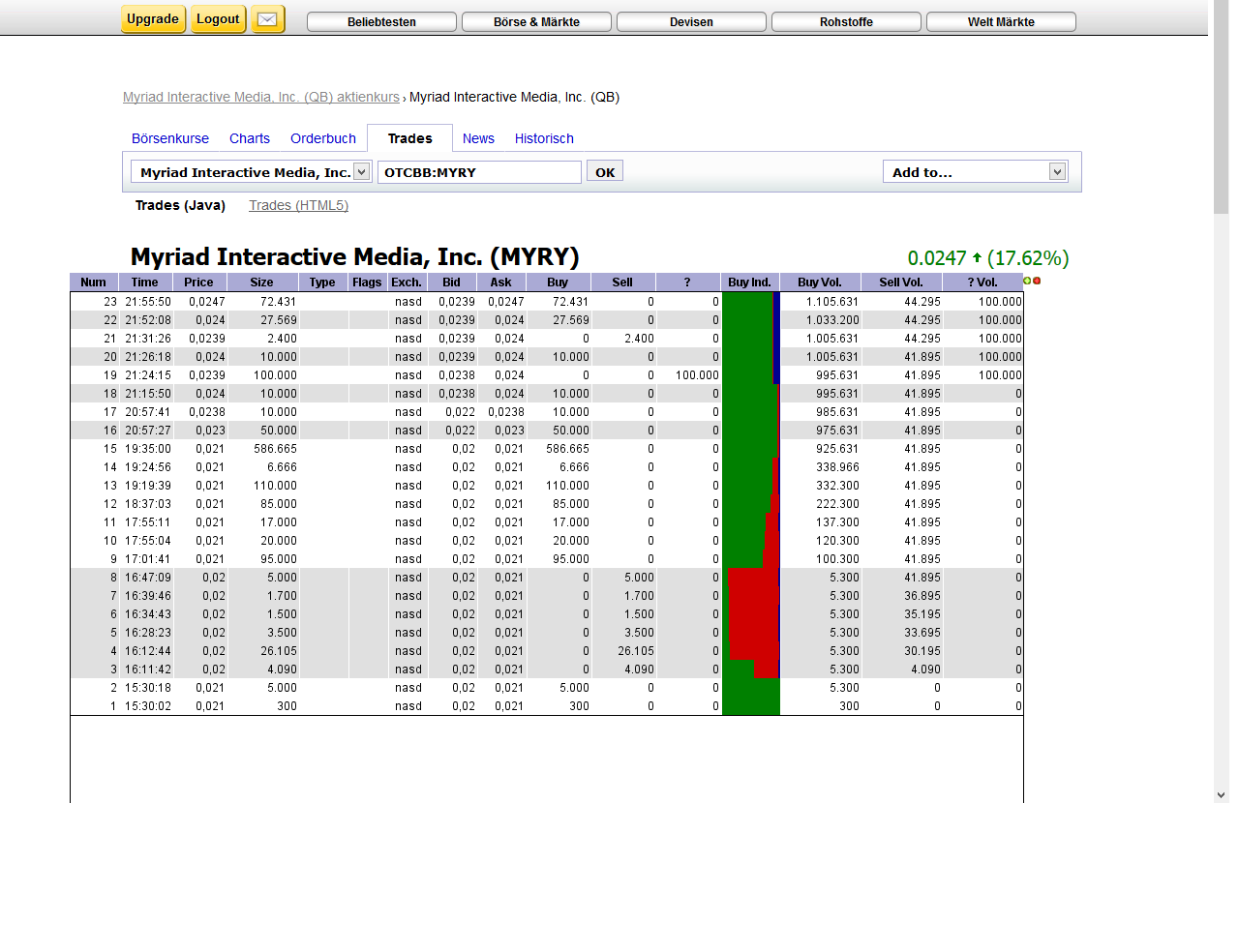The height and width of the screenshot is (952, 1239).
Task: Click the time 16:47:09 in row 8
Action: point(148,578)
